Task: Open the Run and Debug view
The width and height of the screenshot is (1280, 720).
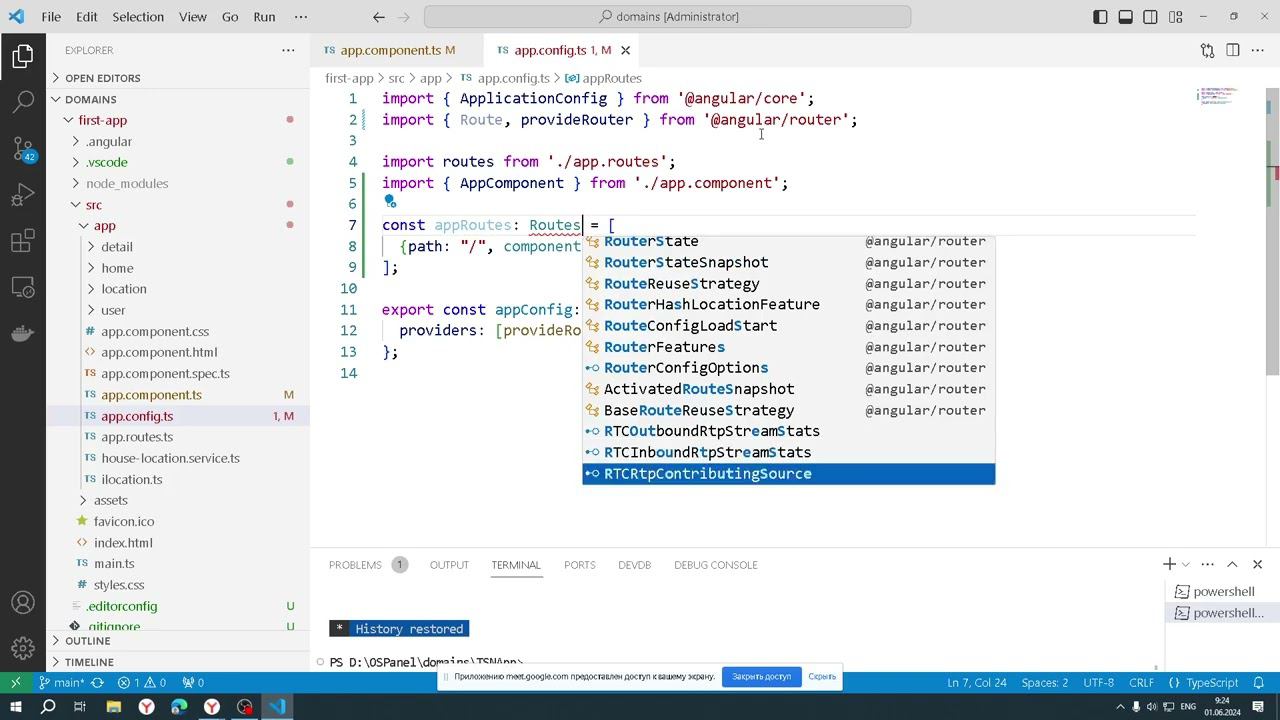Action: pyautogui.click(x=23, y=194)
